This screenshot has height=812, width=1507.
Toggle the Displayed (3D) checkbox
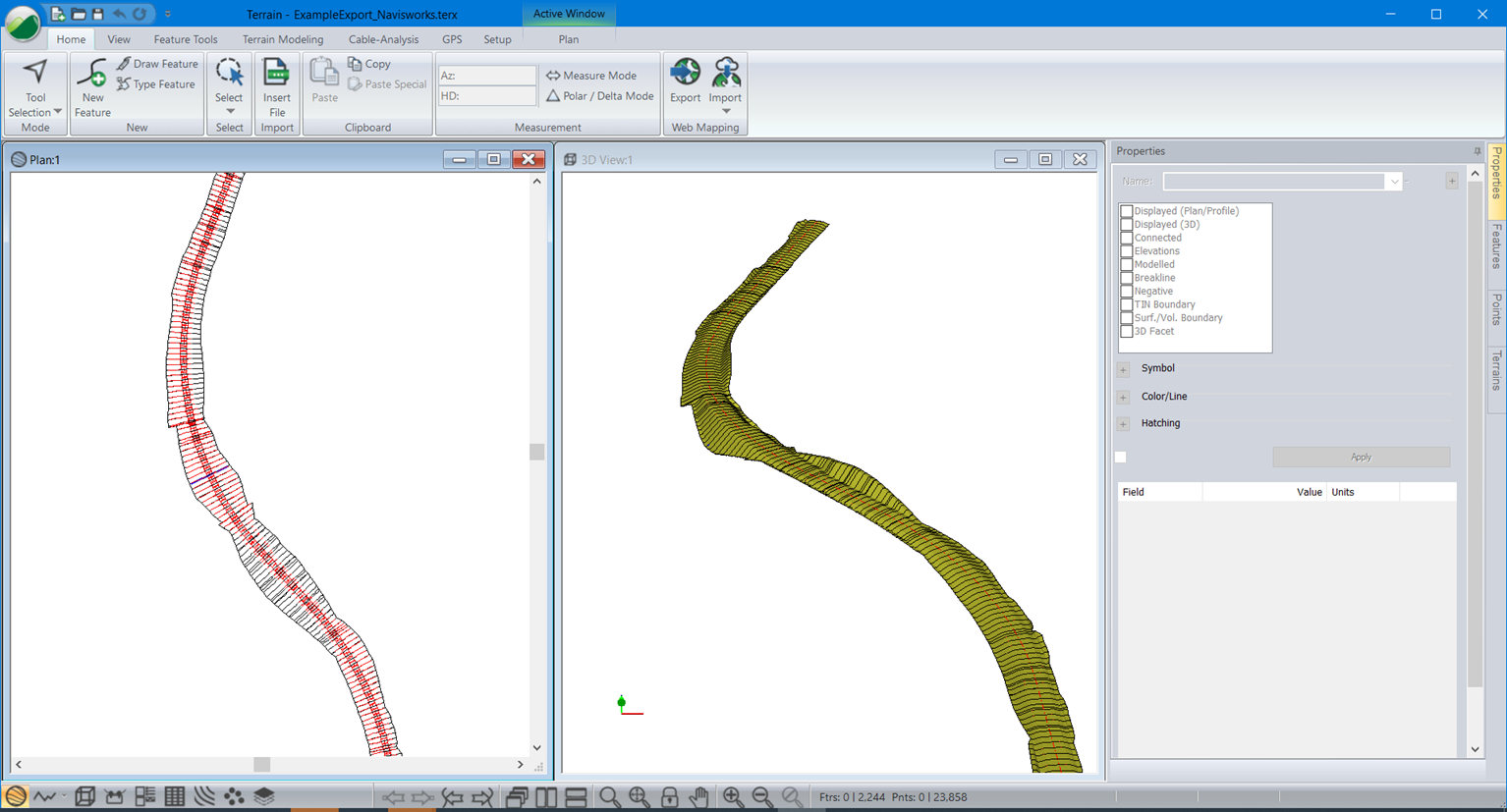pos(1127,225)
